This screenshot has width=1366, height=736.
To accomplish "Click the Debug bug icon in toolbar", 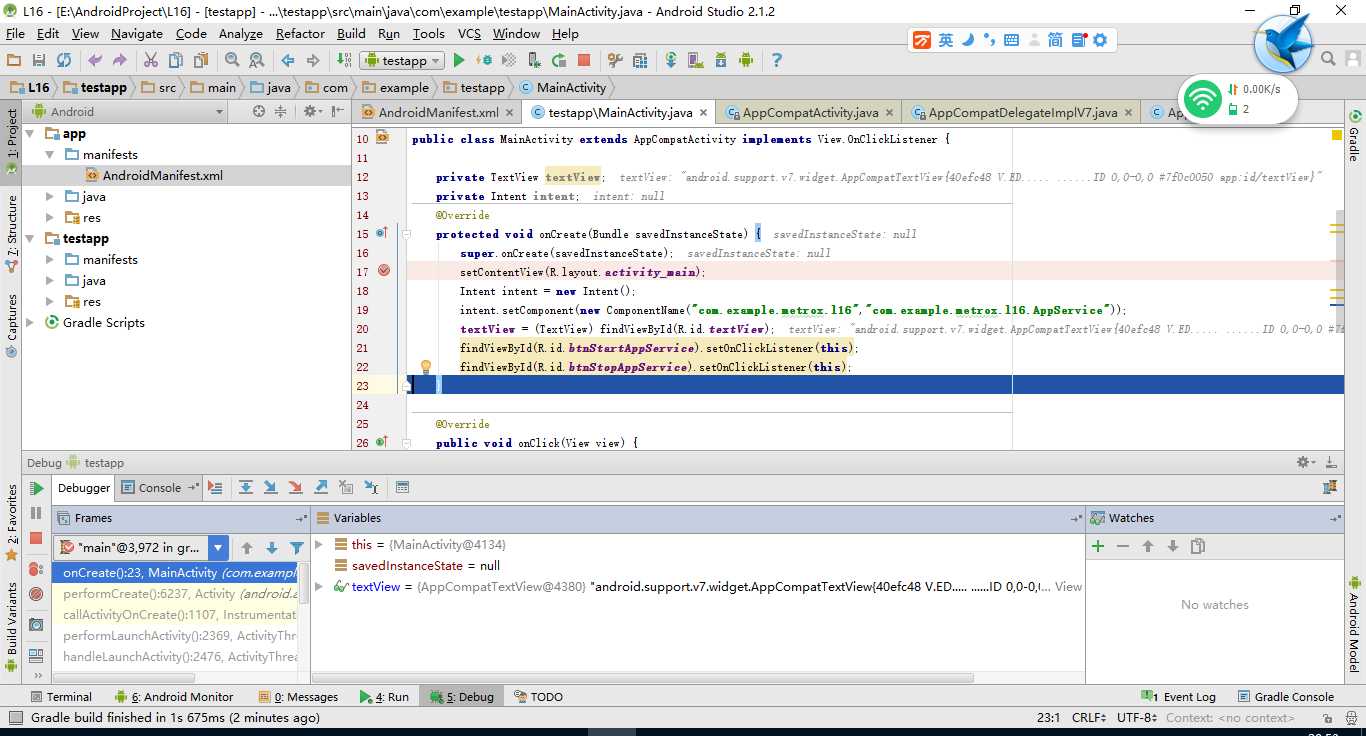I will pyautogui.click(x=484, y=60).
